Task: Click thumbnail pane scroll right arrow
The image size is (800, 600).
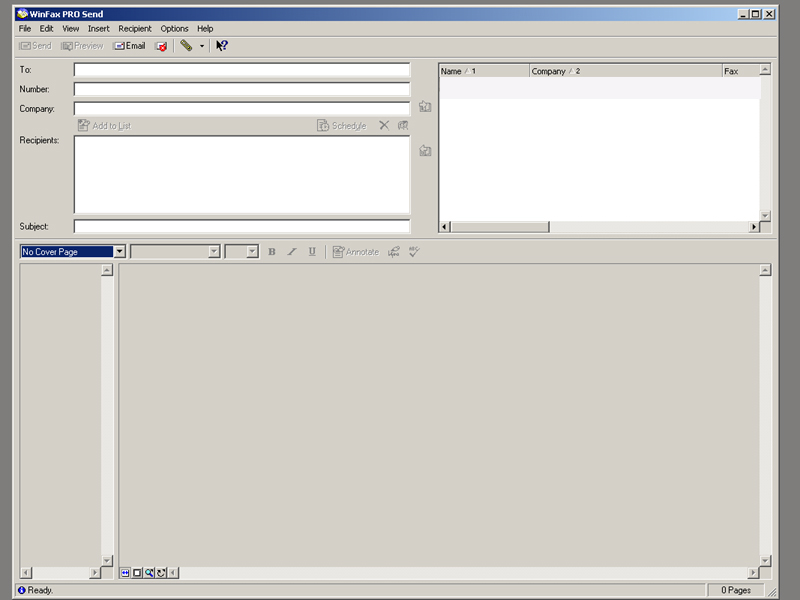Action: (95, 573)
